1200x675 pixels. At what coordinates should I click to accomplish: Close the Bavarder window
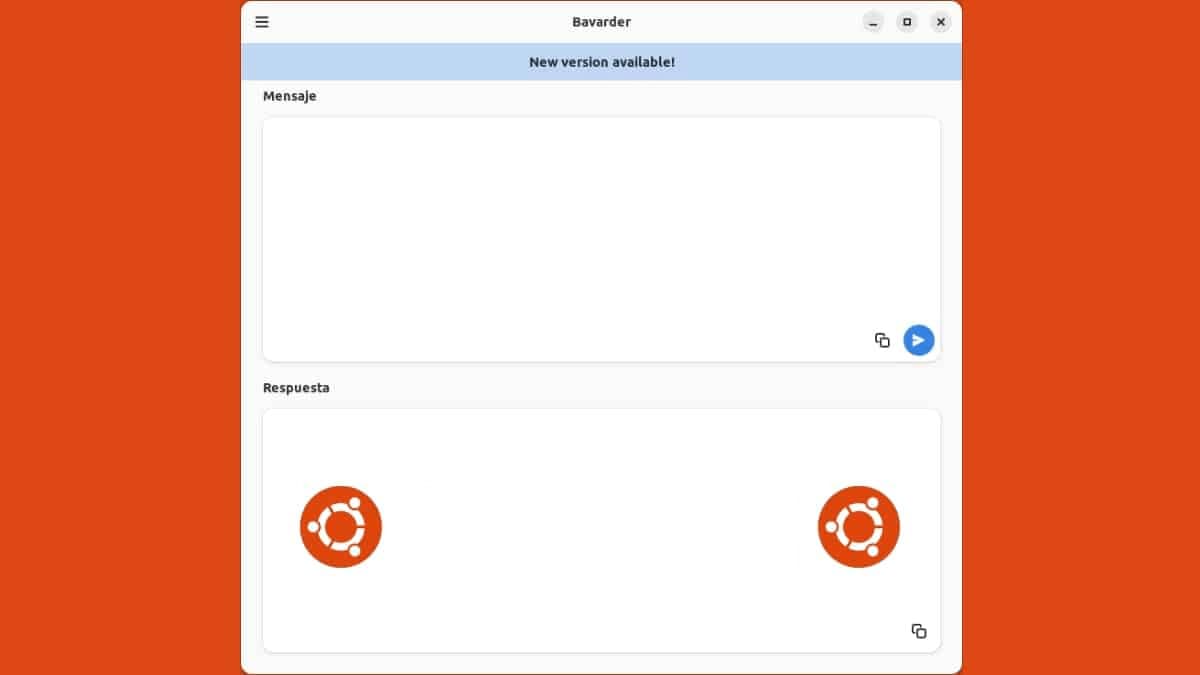pyautogui.click(x=941, y=22)
